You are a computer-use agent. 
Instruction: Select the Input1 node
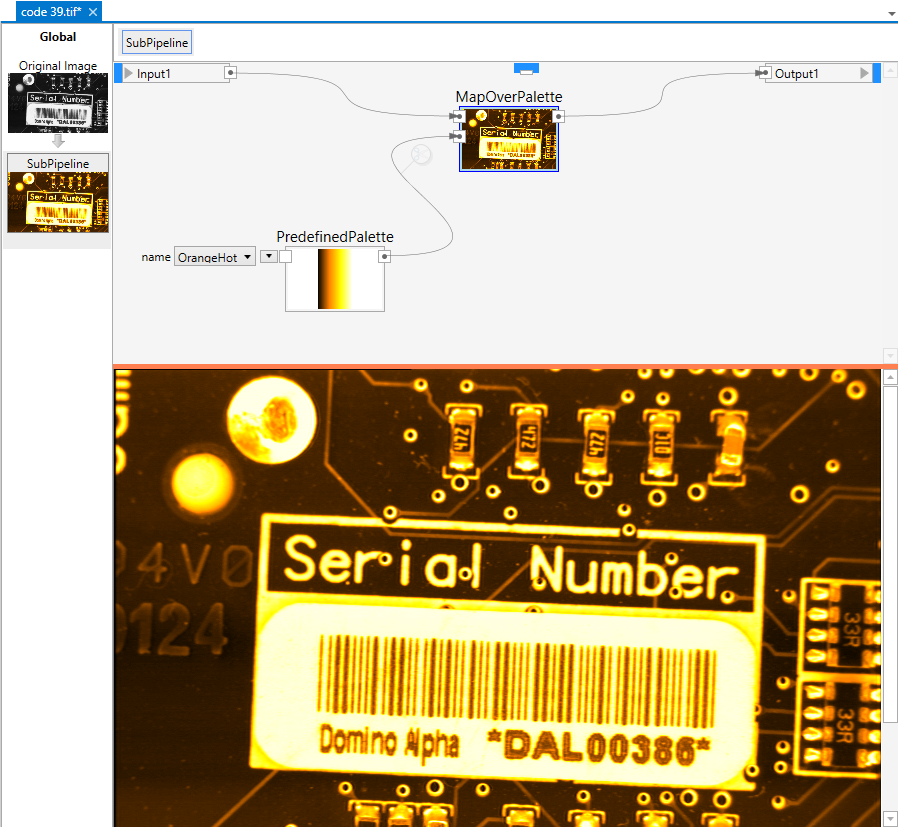[175, 73]
